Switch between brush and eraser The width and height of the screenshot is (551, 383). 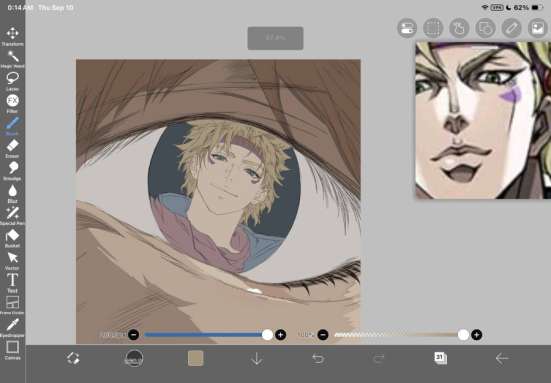coord(73,358)
